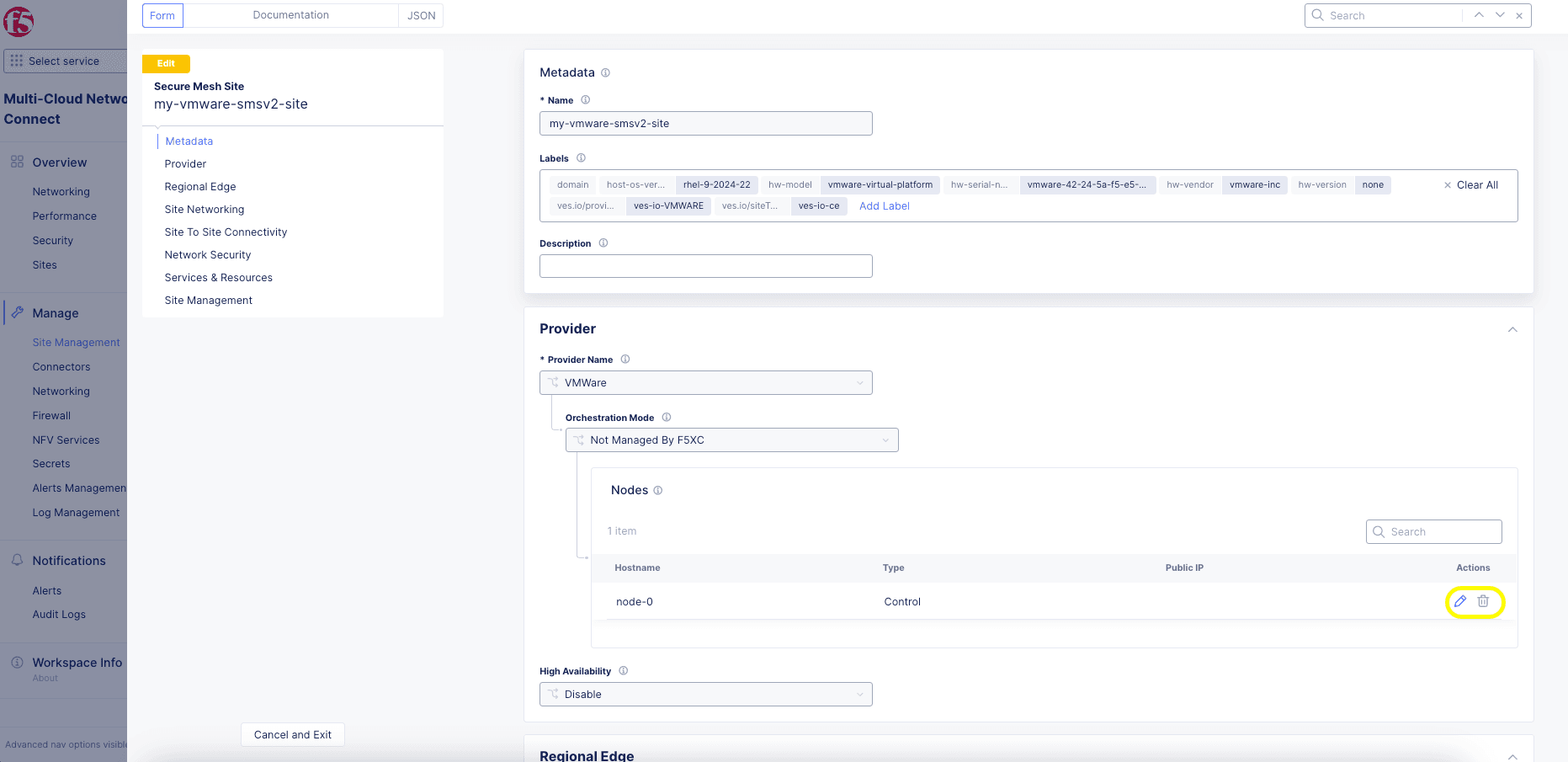Sort by Hostname column header
Screen dimensions: 1568x762
click(x=637, y=568)
